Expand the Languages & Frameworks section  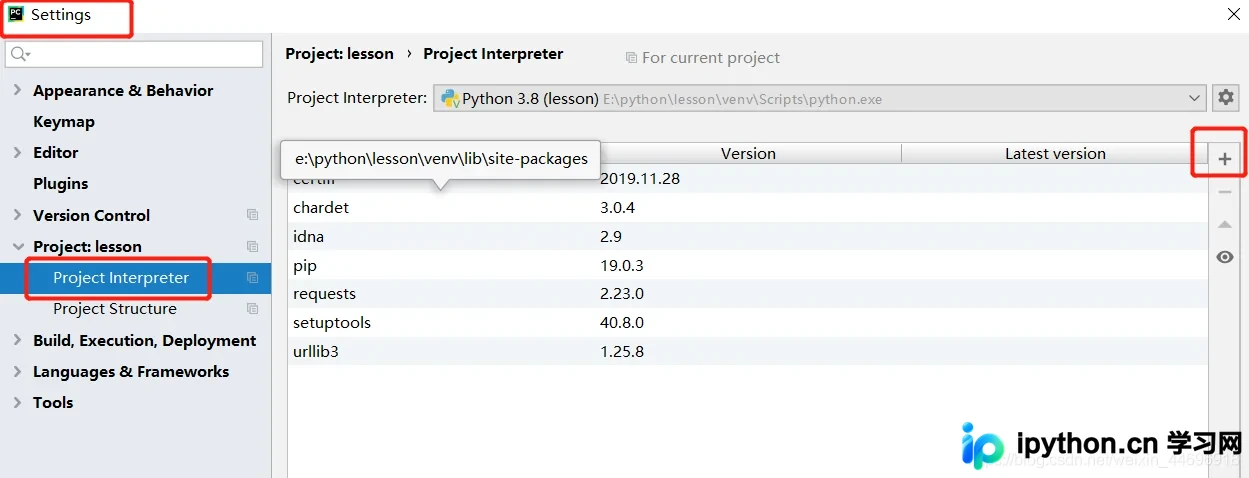point(17,371)
